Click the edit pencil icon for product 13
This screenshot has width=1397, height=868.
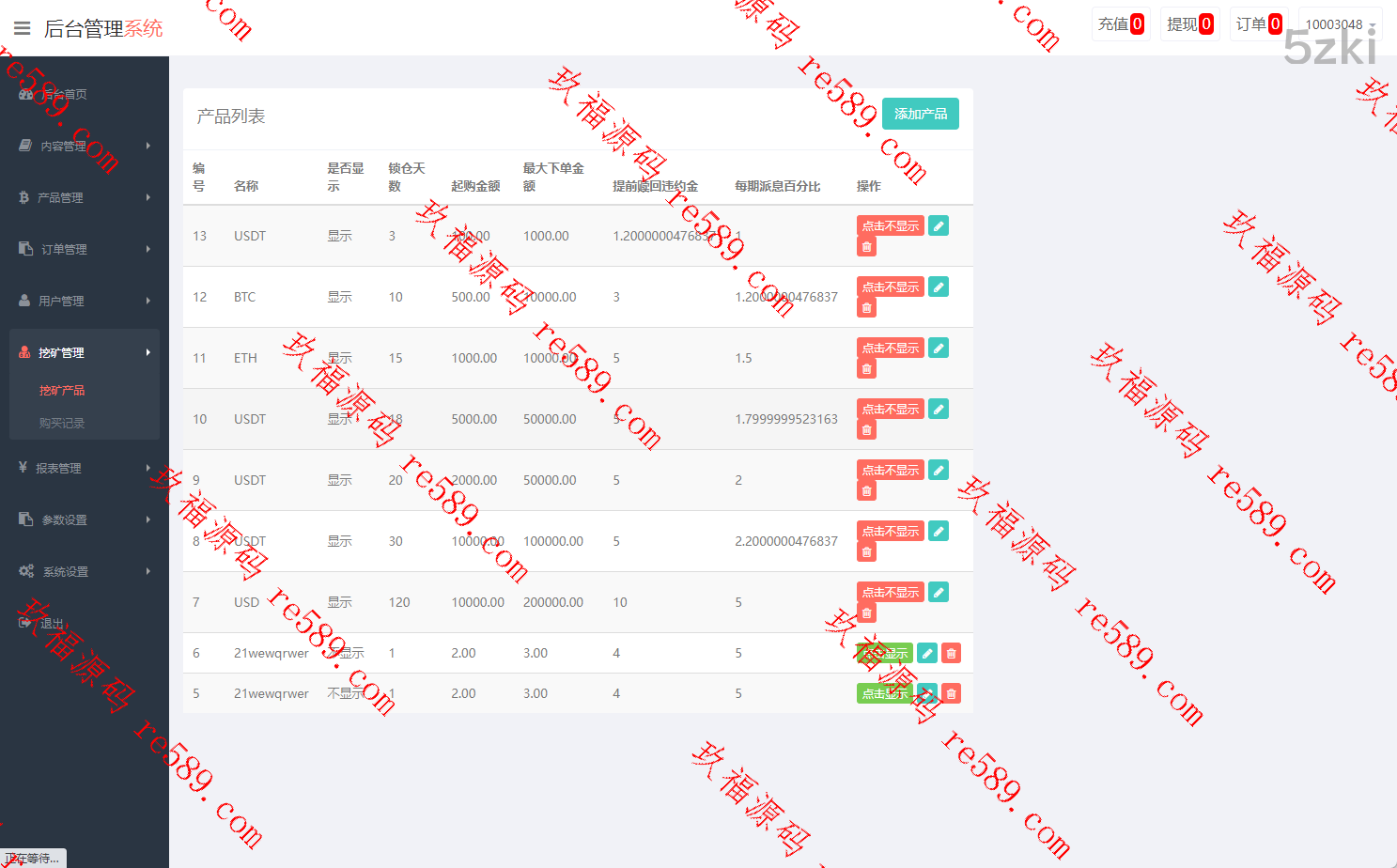[x=938, y=225]
